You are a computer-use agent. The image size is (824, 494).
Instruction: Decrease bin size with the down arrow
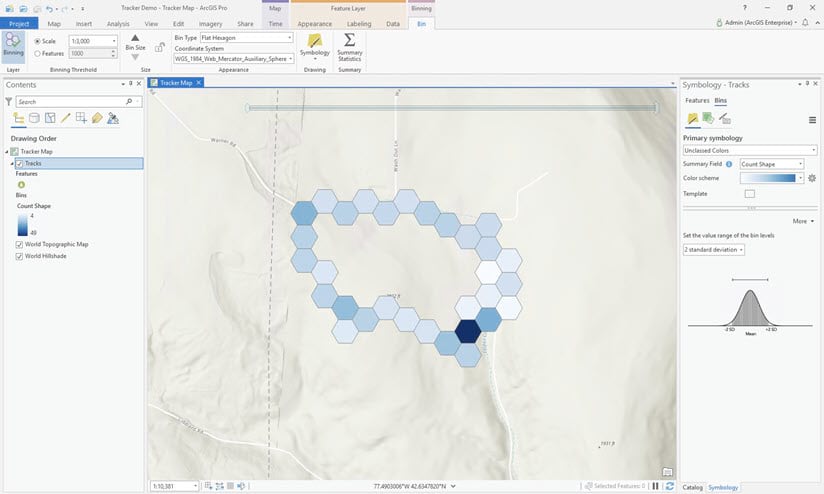click(x=135, y=57)
